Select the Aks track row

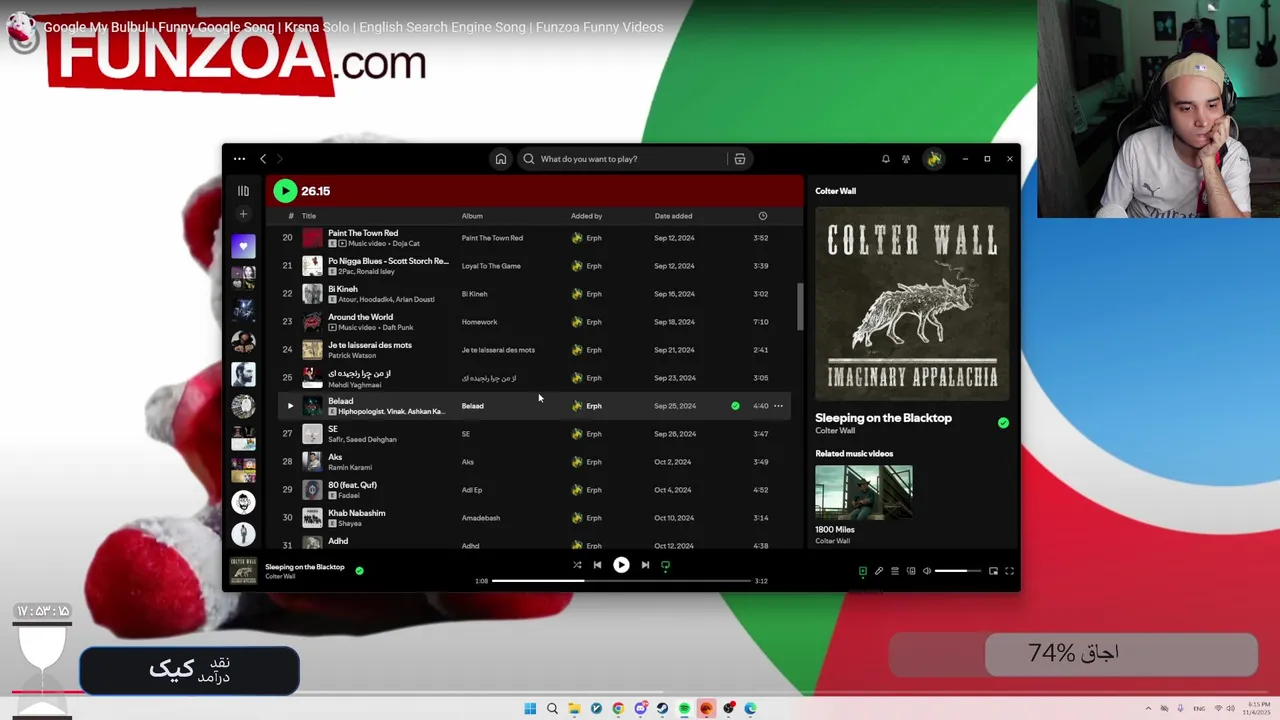[x=533, y=462]
